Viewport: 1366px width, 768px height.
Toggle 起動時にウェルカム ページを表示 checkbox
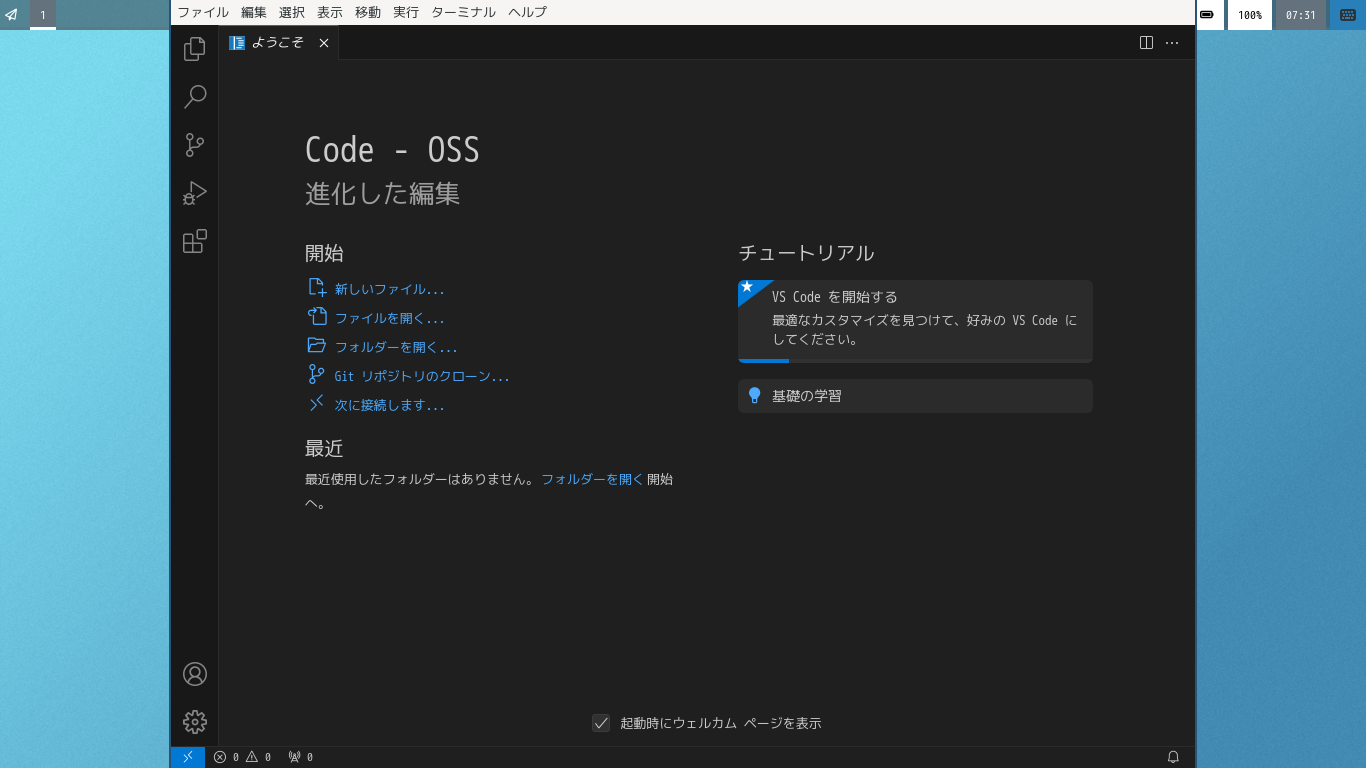click(x=601, y=723)
